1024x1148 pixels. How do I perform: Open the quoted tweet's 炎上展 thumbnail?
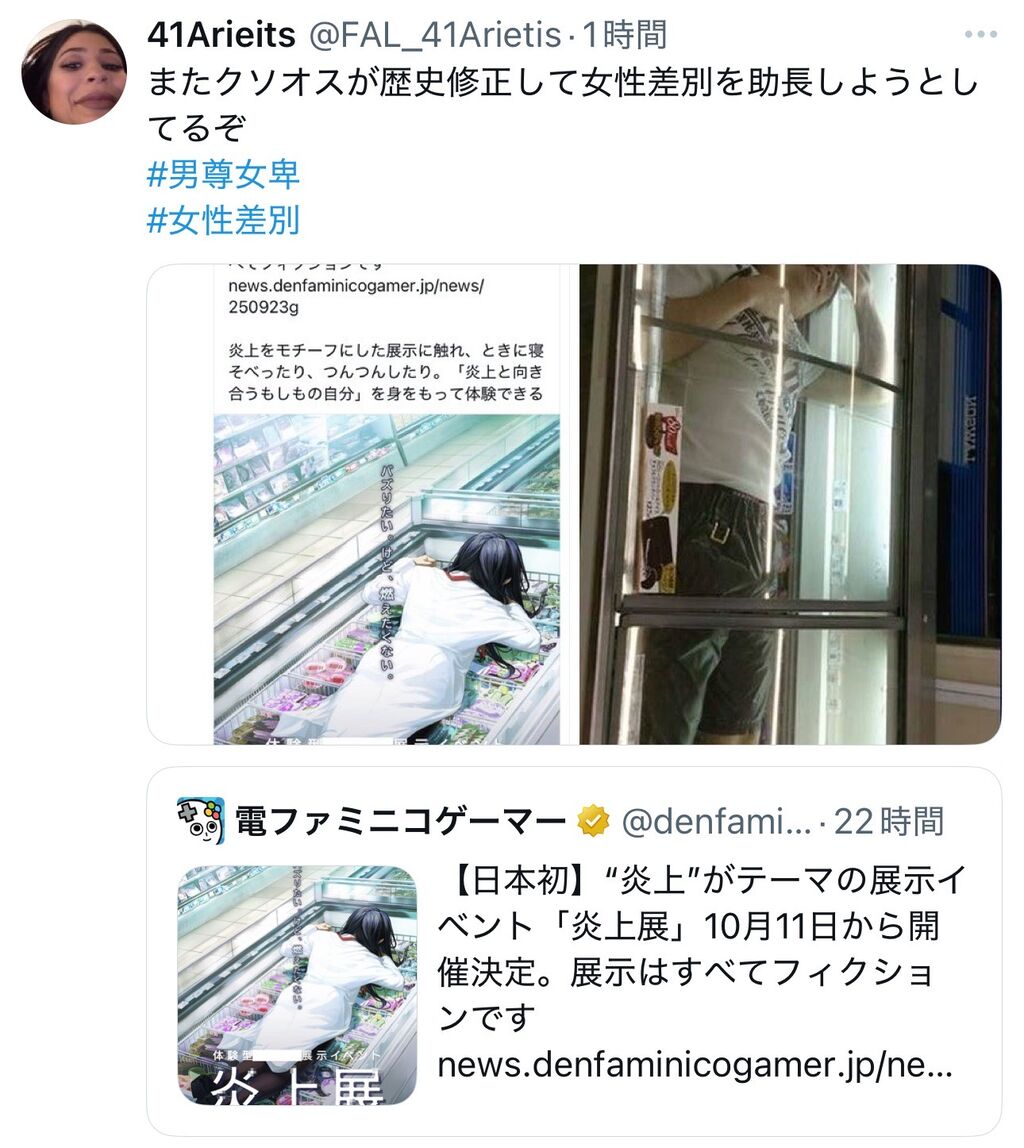[297, 985]
